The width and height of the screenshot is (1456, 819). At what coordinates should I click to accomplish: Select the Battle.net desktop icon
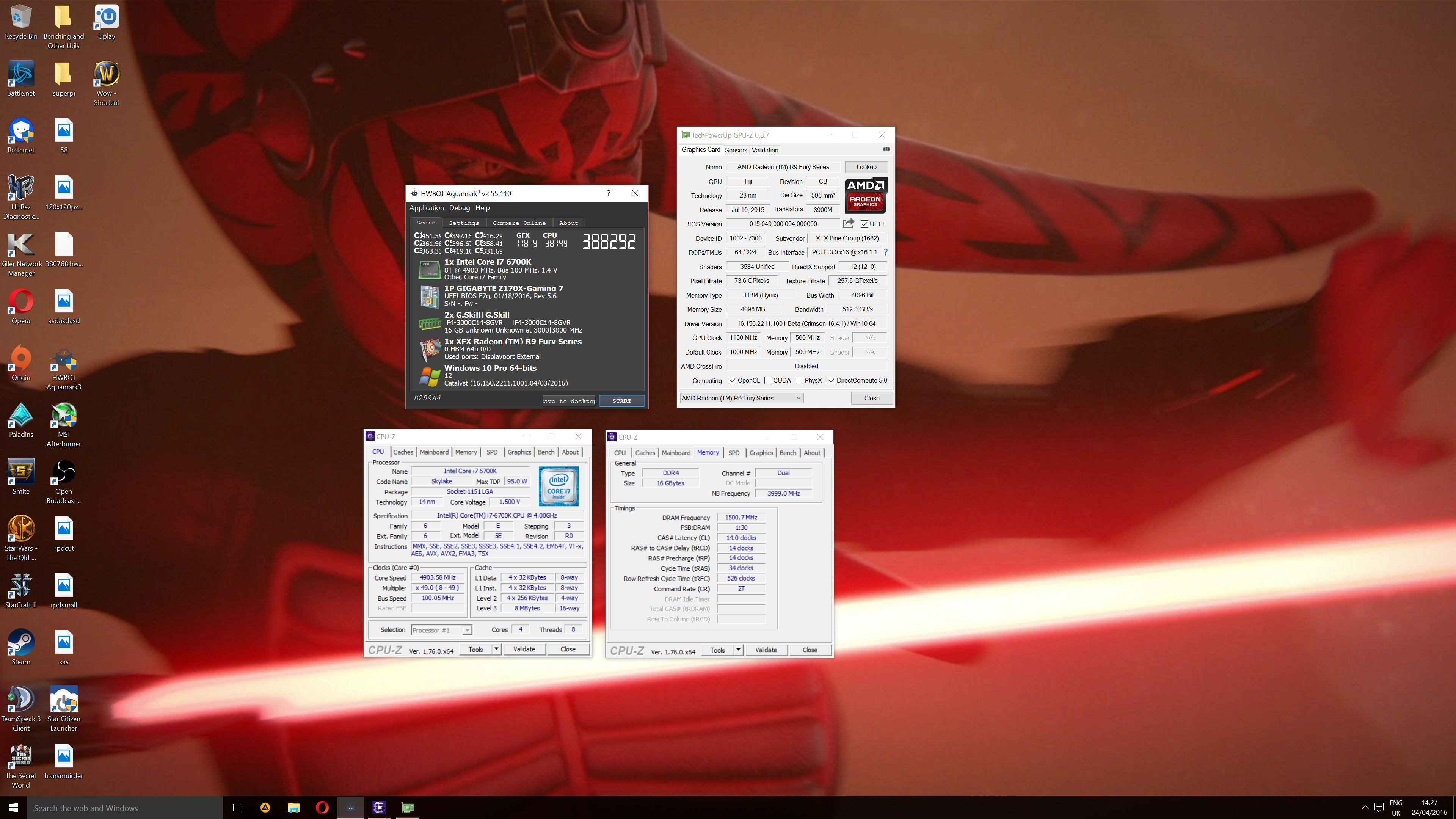coord(21,79)
